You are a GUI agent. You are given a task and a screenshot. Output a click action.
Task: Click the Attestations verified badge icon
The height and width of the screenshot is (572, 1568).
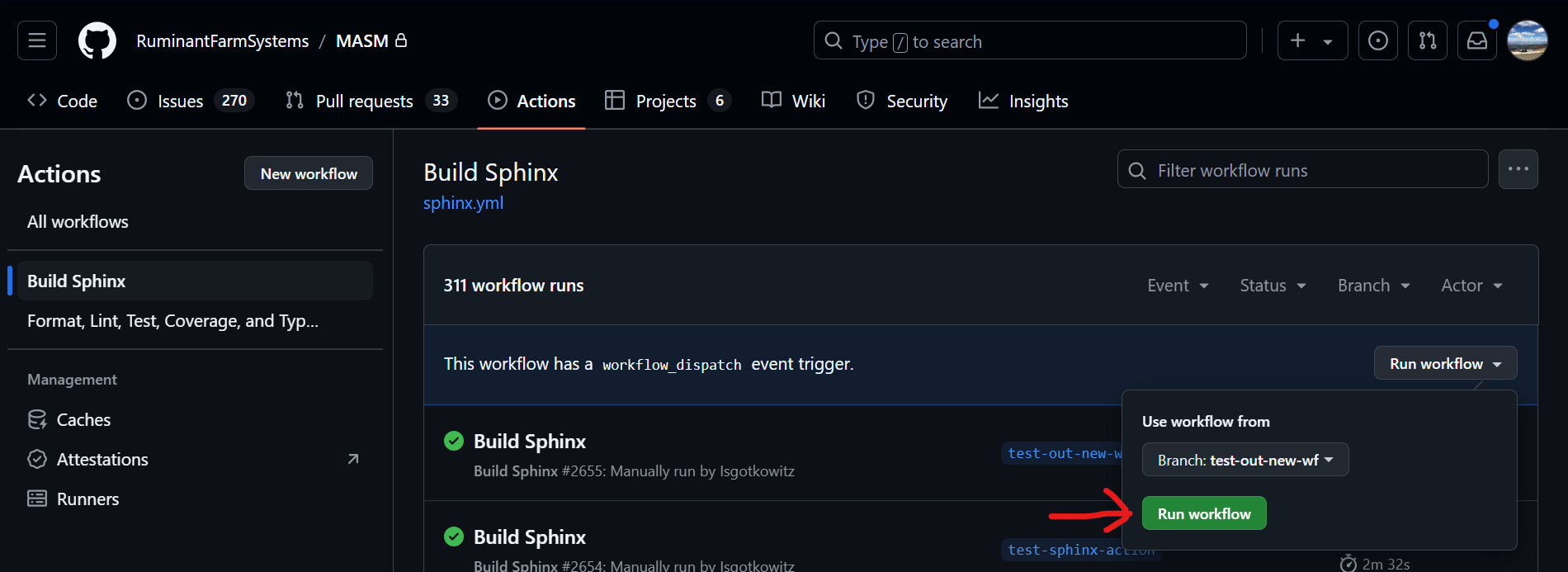(x=37, y=459)
